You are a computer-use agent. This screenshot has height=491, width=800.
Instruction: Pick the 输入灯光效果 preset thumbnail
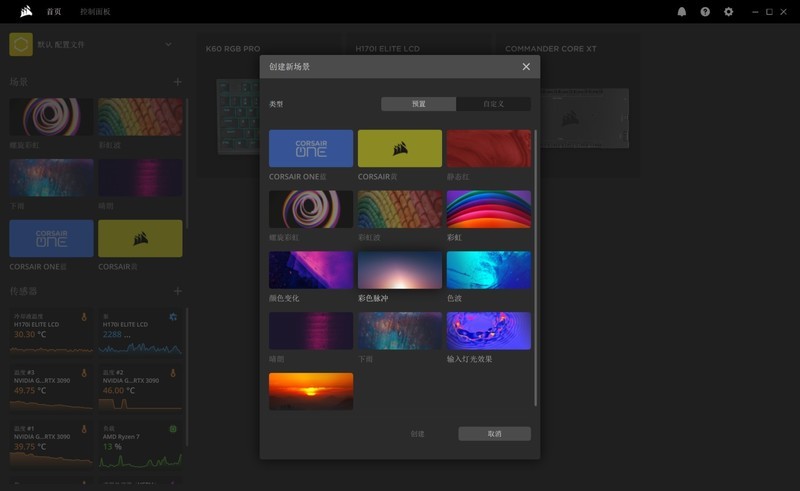point(488,331)
